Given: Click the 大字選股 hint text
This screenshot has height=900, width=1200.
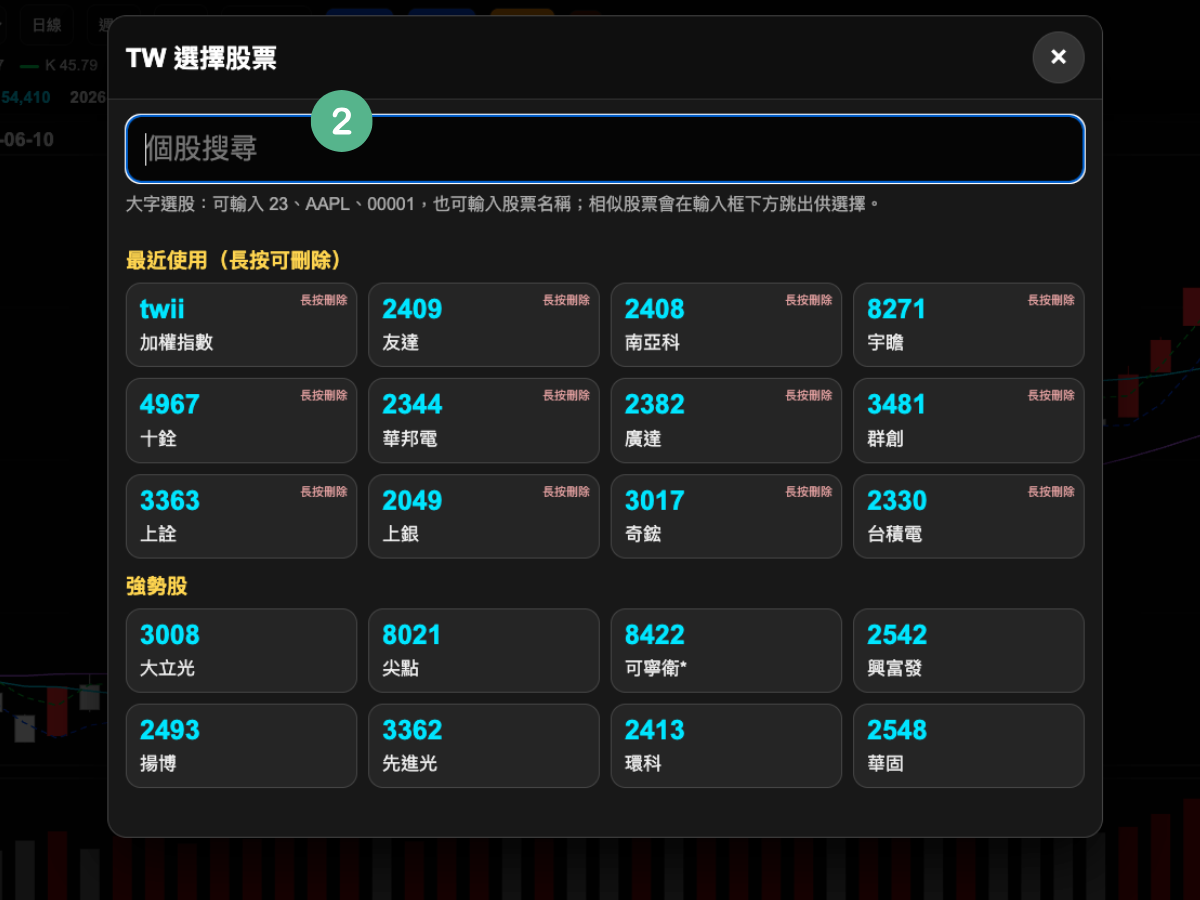Looking at the screenshot, I should click(503, 204).
